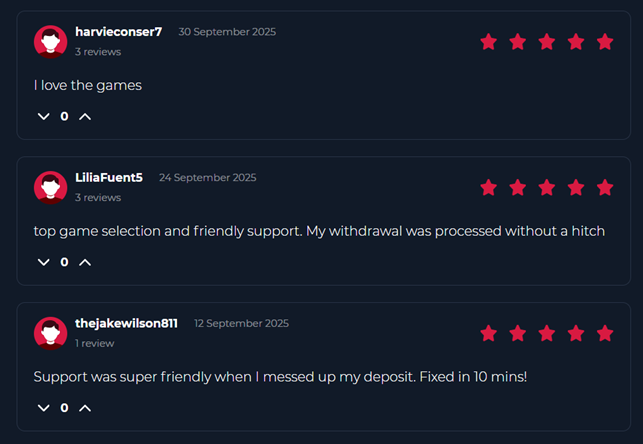The width and height of the screenshot is (643, 444).
Task: Click thejakewilson811's profile avatar
Action: pos(50,333)
